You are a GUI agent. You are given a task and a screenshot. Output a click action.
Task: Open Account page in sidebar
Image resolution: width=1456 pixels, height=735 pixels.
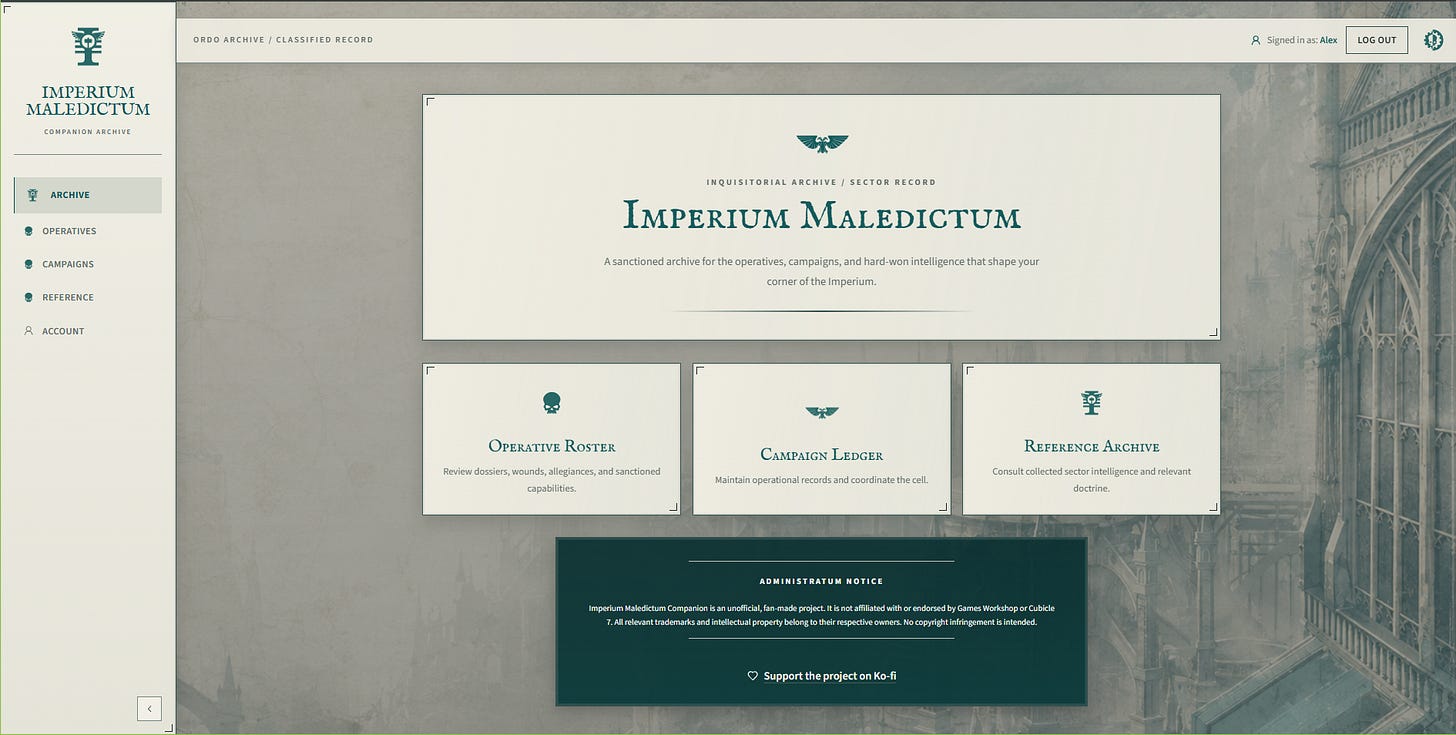point(88,331)
